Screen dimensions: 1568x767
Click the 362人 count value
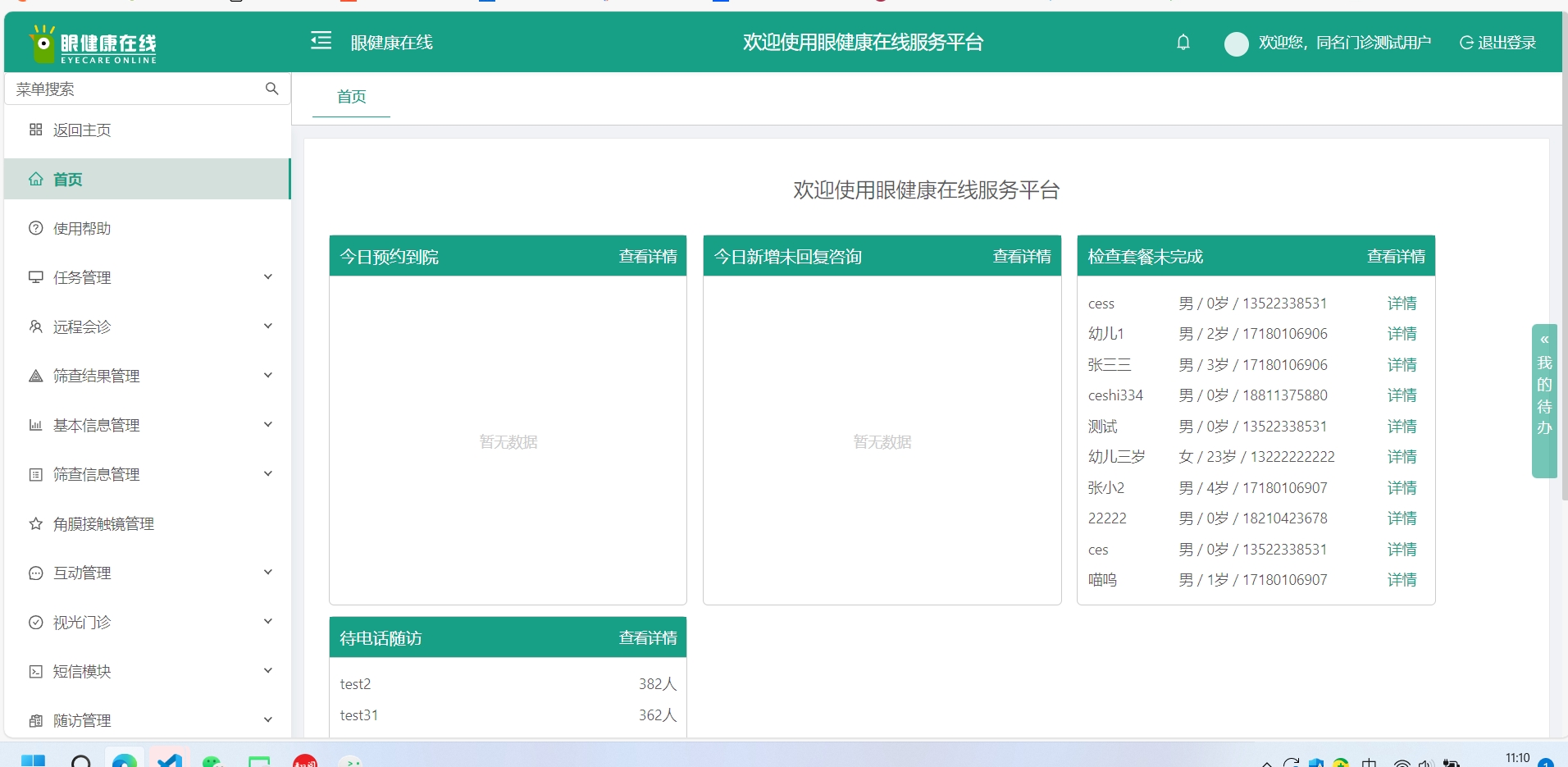coord(658,715)
